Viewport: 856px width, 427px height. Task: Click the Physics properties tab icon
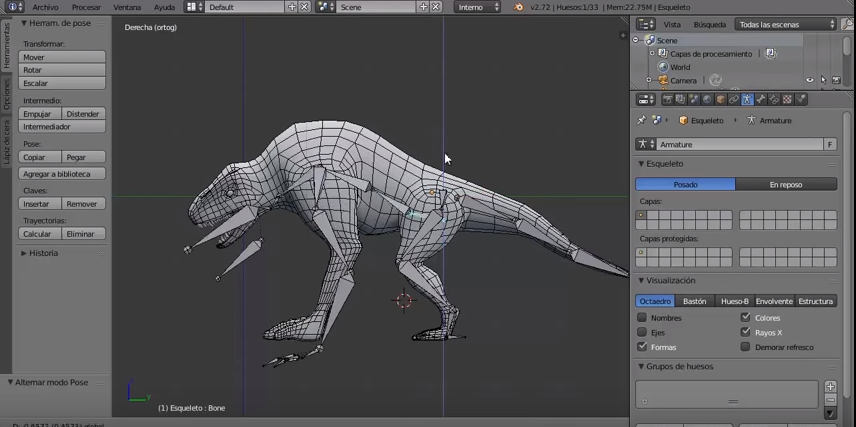click(x=800, y=100)
